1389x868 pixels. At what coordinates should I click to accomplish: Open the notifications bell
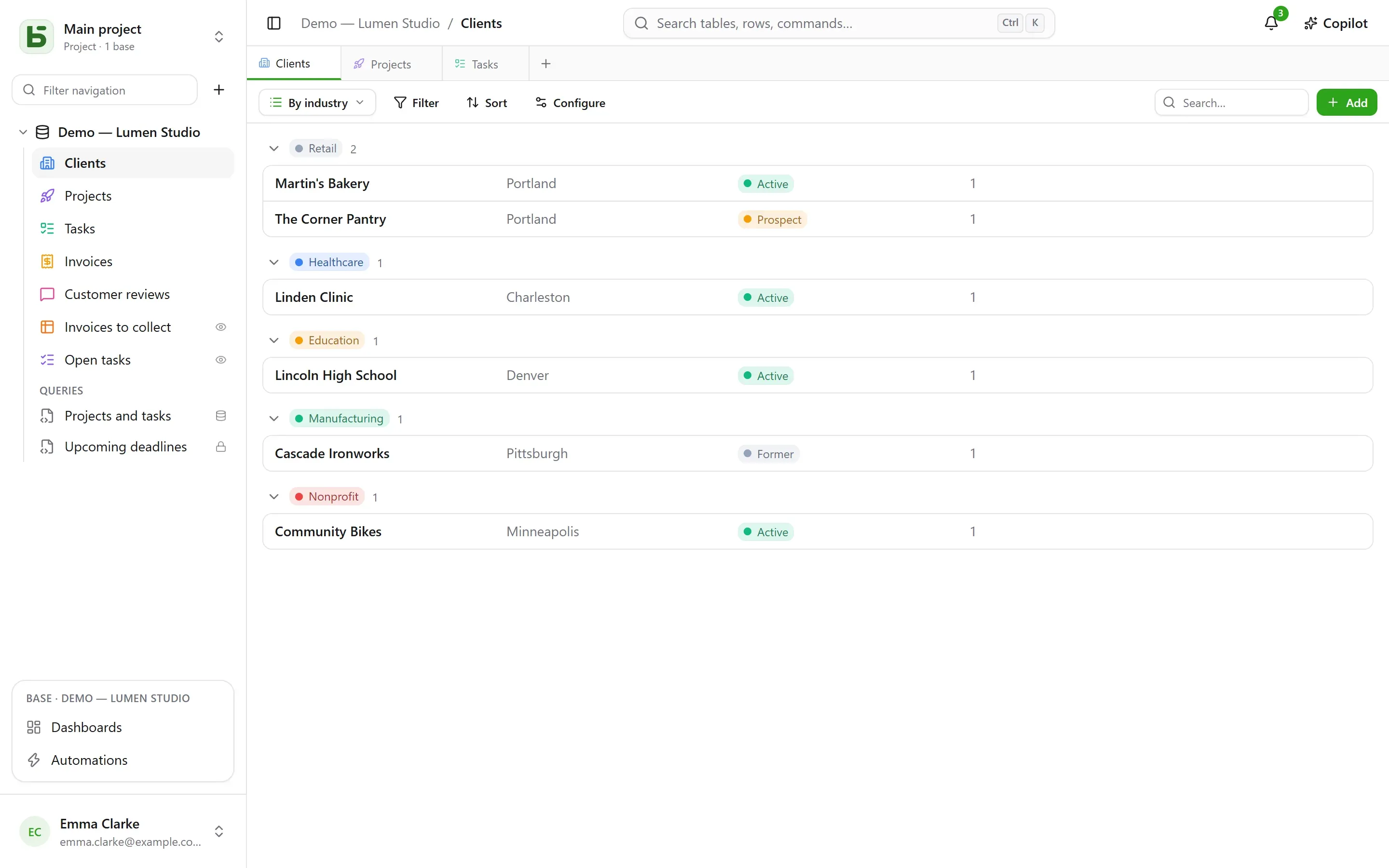pos(1271,23)
